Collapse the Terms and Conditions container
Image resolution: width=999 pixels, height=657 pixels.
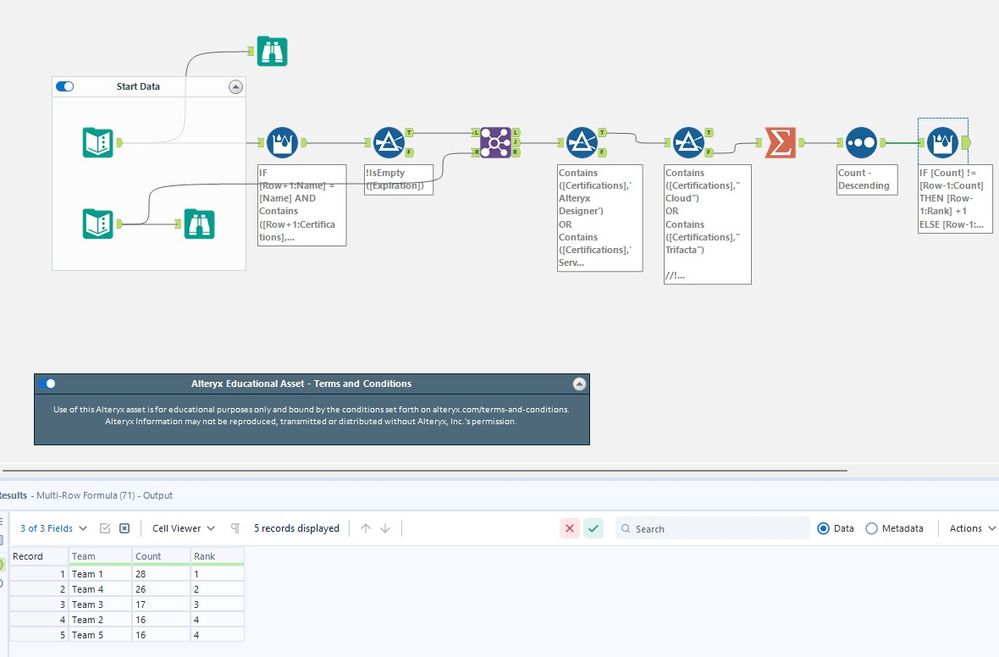click(579, 384)
